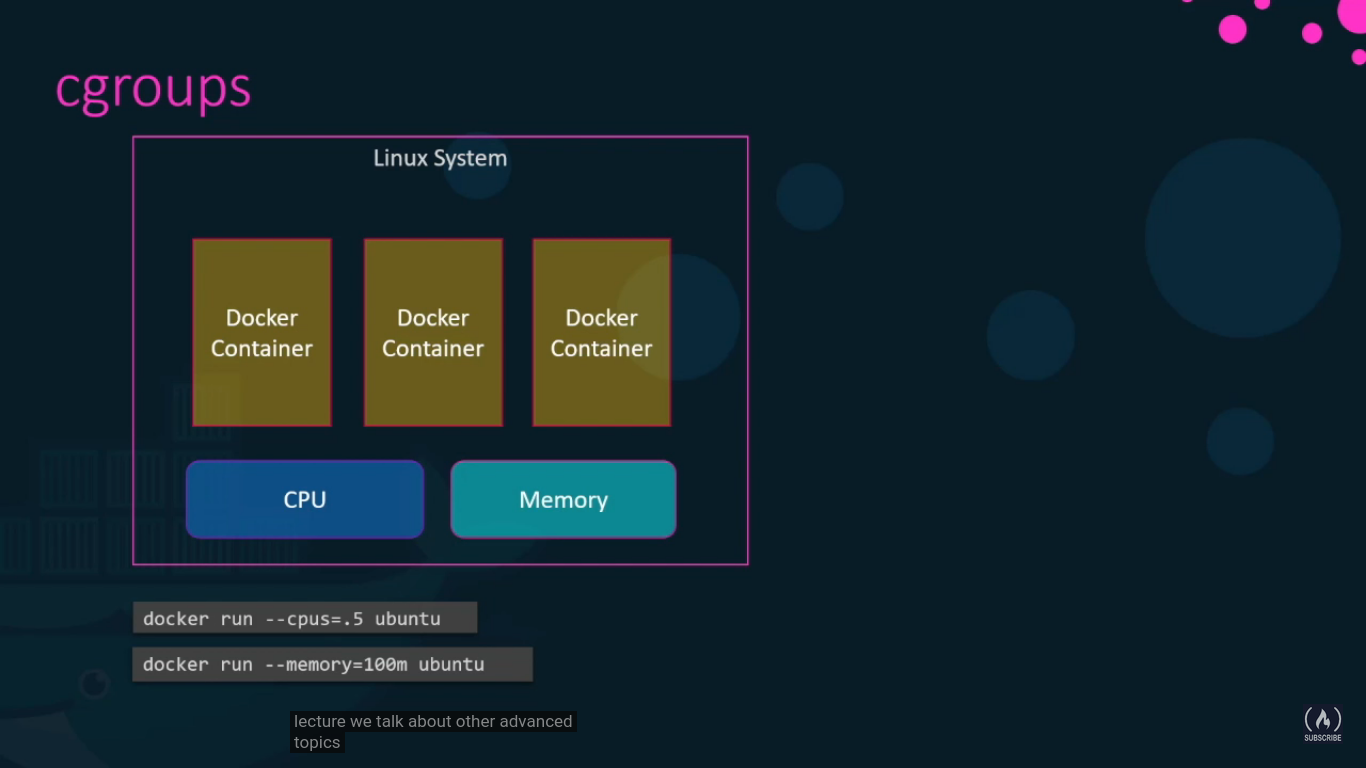Viewport: 1366px width, 768px height.
Task: Click the video caption text overlay
Action: [433, 732]
